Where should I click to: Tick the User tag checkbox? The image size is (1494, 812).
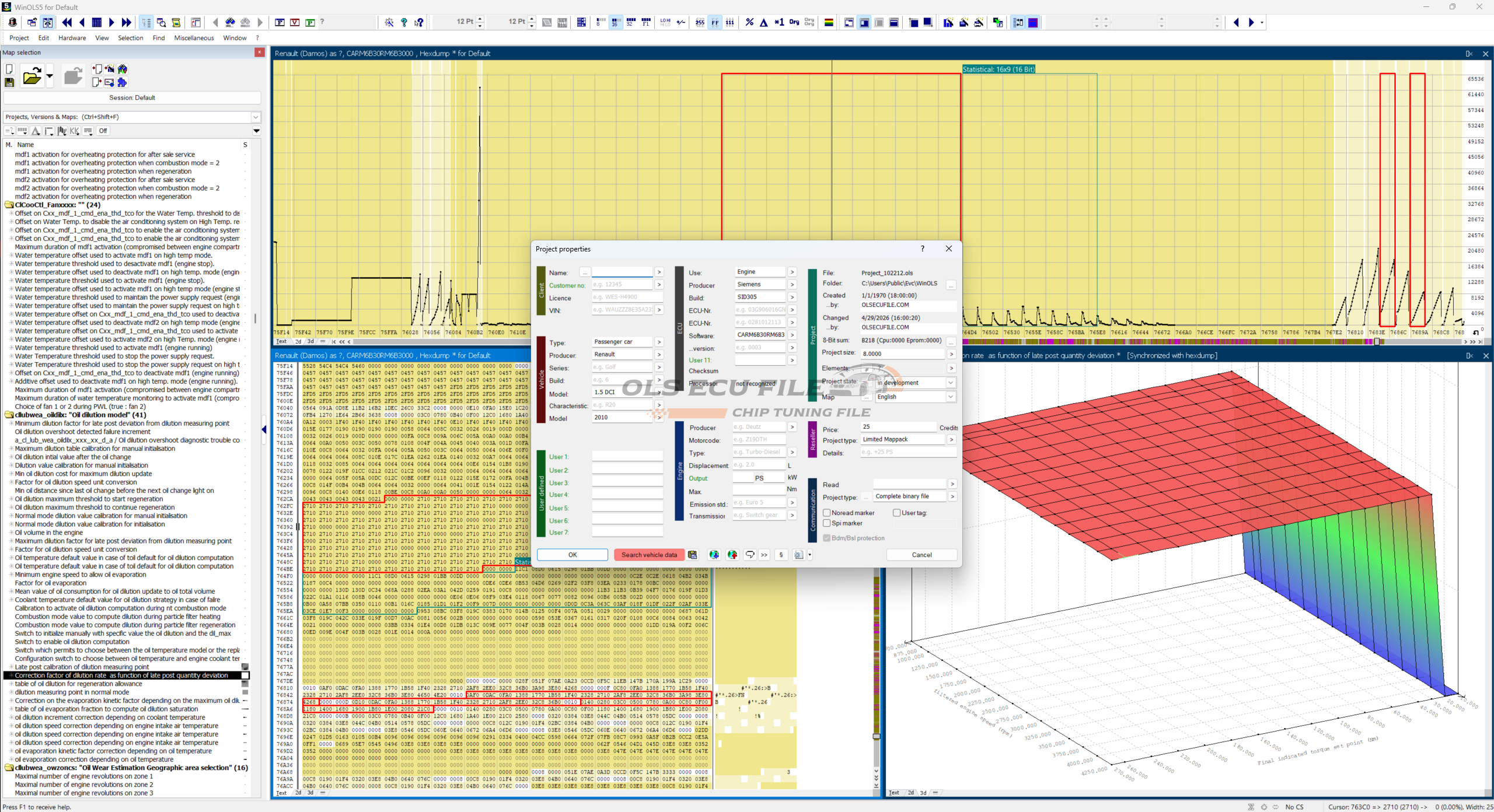tap(897, 513)
